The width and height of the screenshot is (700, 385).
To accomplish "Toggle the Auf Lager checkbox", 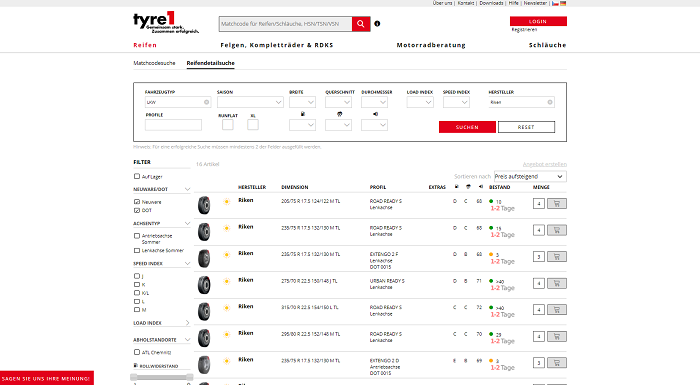I will point(137,176).
